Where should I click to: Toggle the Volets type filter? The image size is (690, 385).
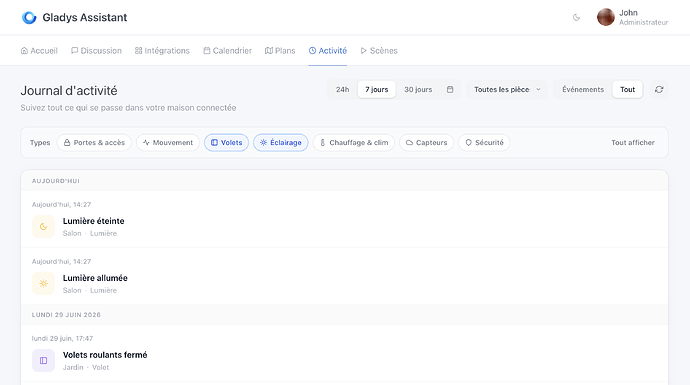[226, 143]
